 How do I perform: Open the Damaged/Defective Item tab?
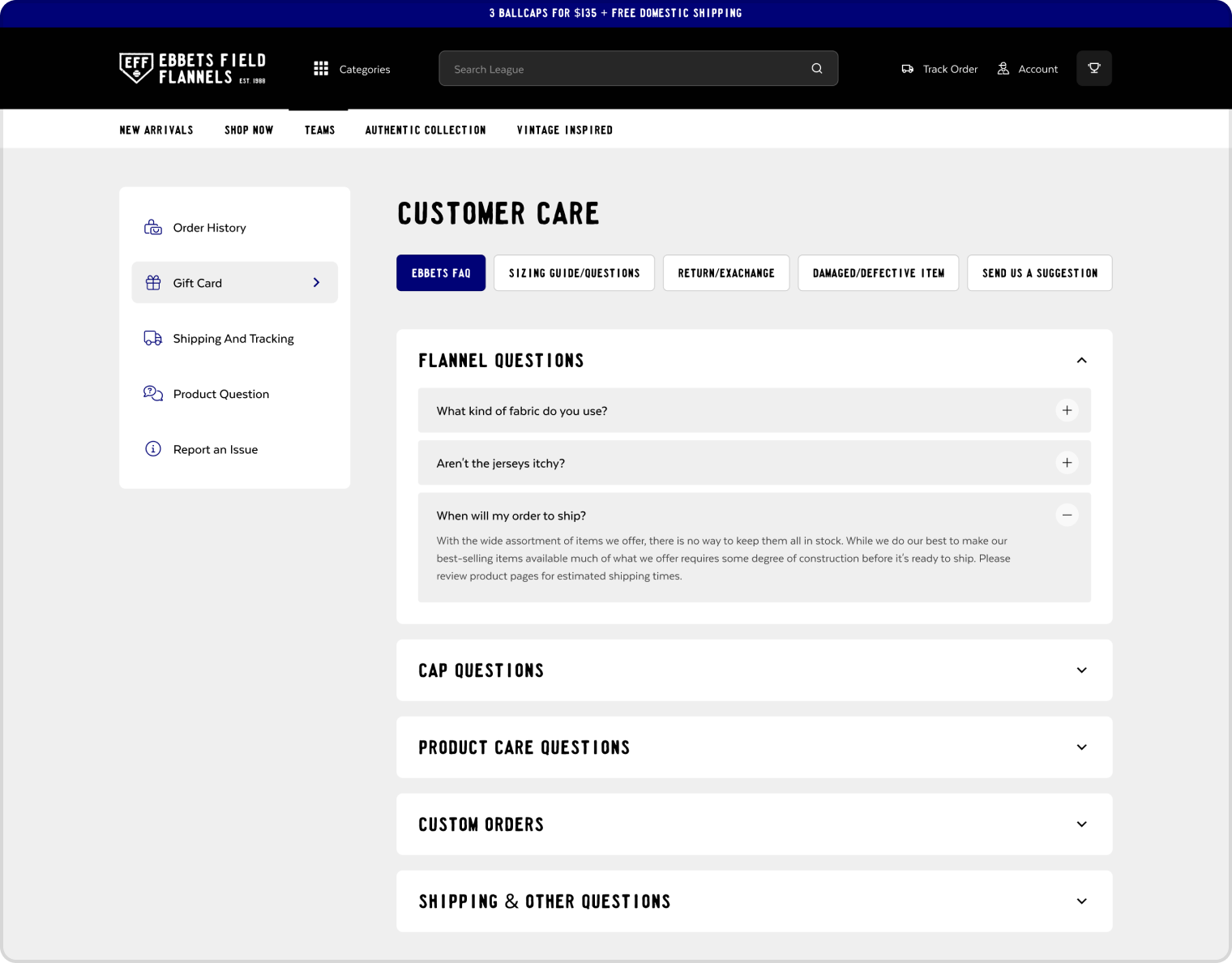click(x=879, y=273)
